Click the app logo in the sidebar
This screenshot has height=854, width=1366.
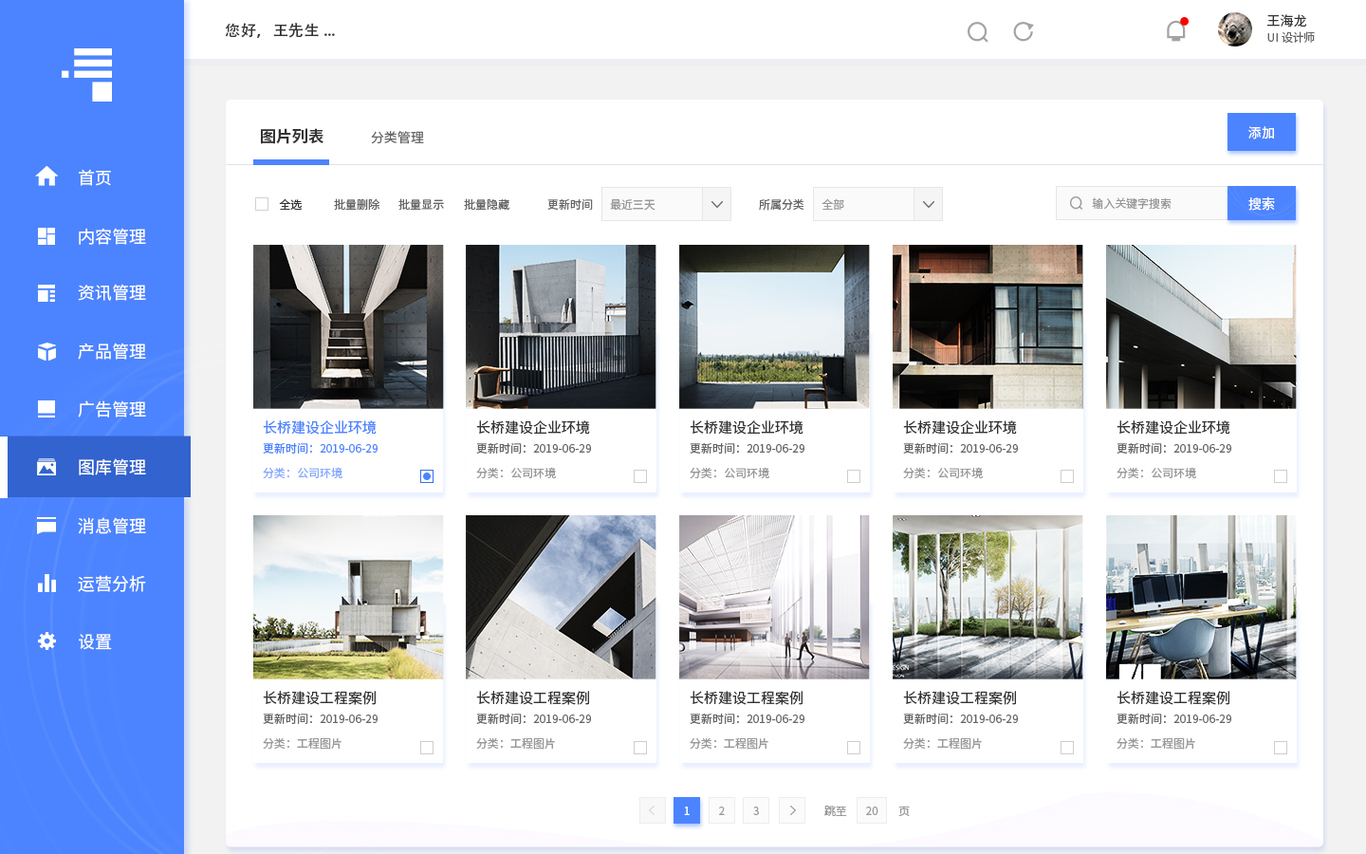pyautogui.click(x=88, y=75)
